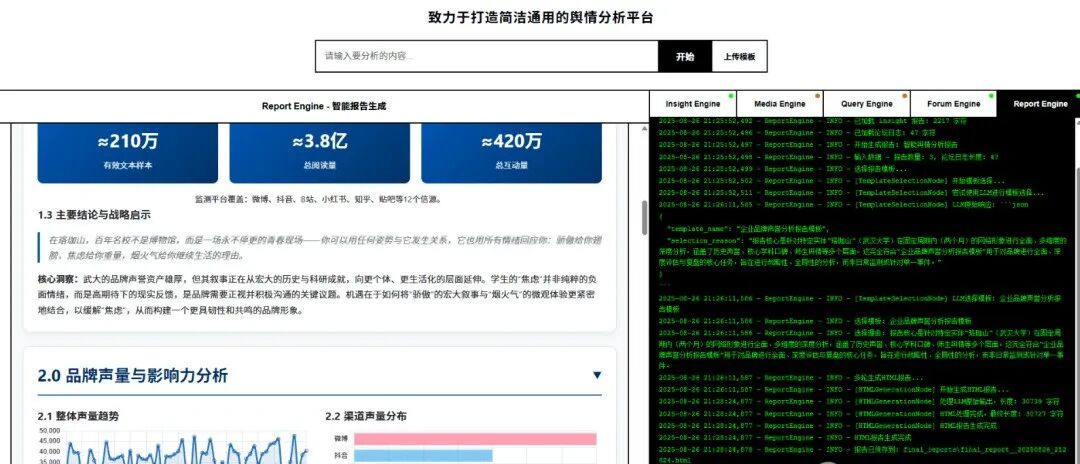The width and height of the screenshot is (1080, 464).
Task: Click the Report Engine - 智能报告生成 title
Action: tap(324, 106)
